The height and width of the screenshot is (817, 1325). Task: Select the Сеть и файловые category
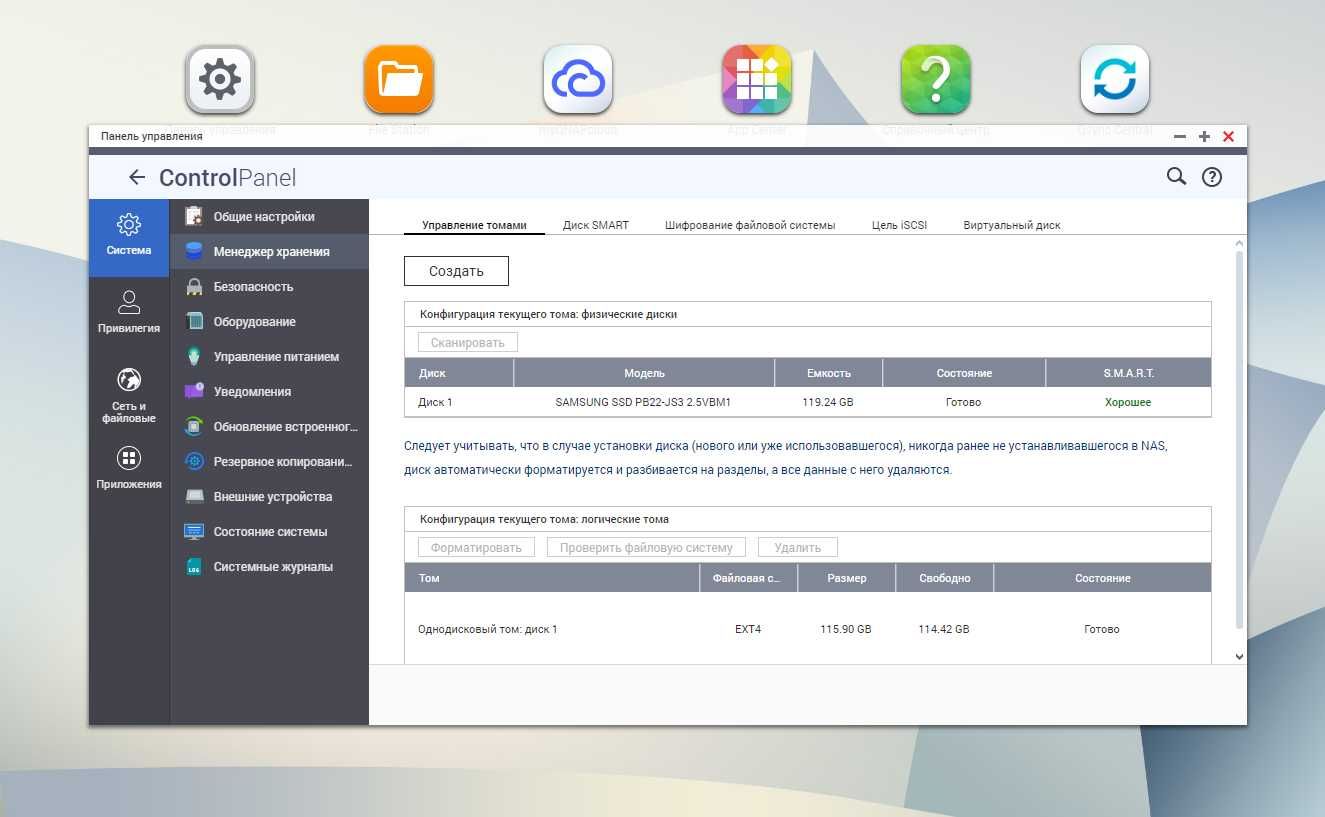tap(129, 396)
